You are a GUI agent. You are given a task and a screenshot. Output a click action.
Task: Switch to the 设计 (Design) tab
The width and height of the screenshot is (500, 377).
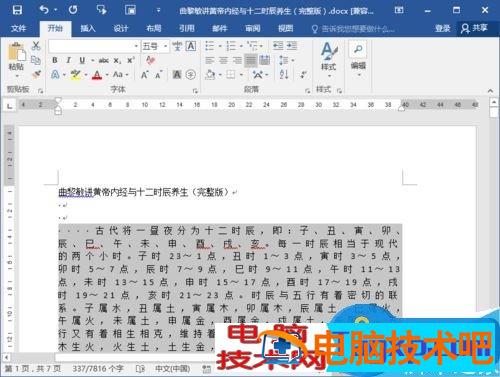121,28
